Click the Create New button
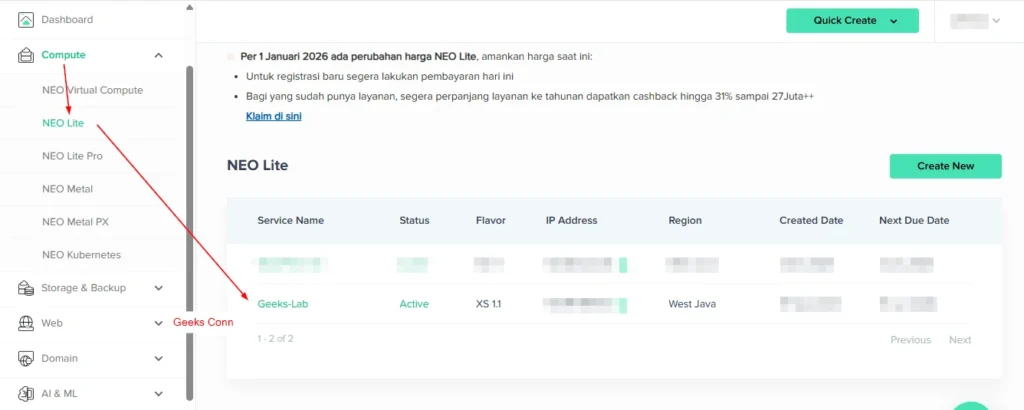This screenshot has height=410, width=1024. pyautogui.click(x=945, y=166)
